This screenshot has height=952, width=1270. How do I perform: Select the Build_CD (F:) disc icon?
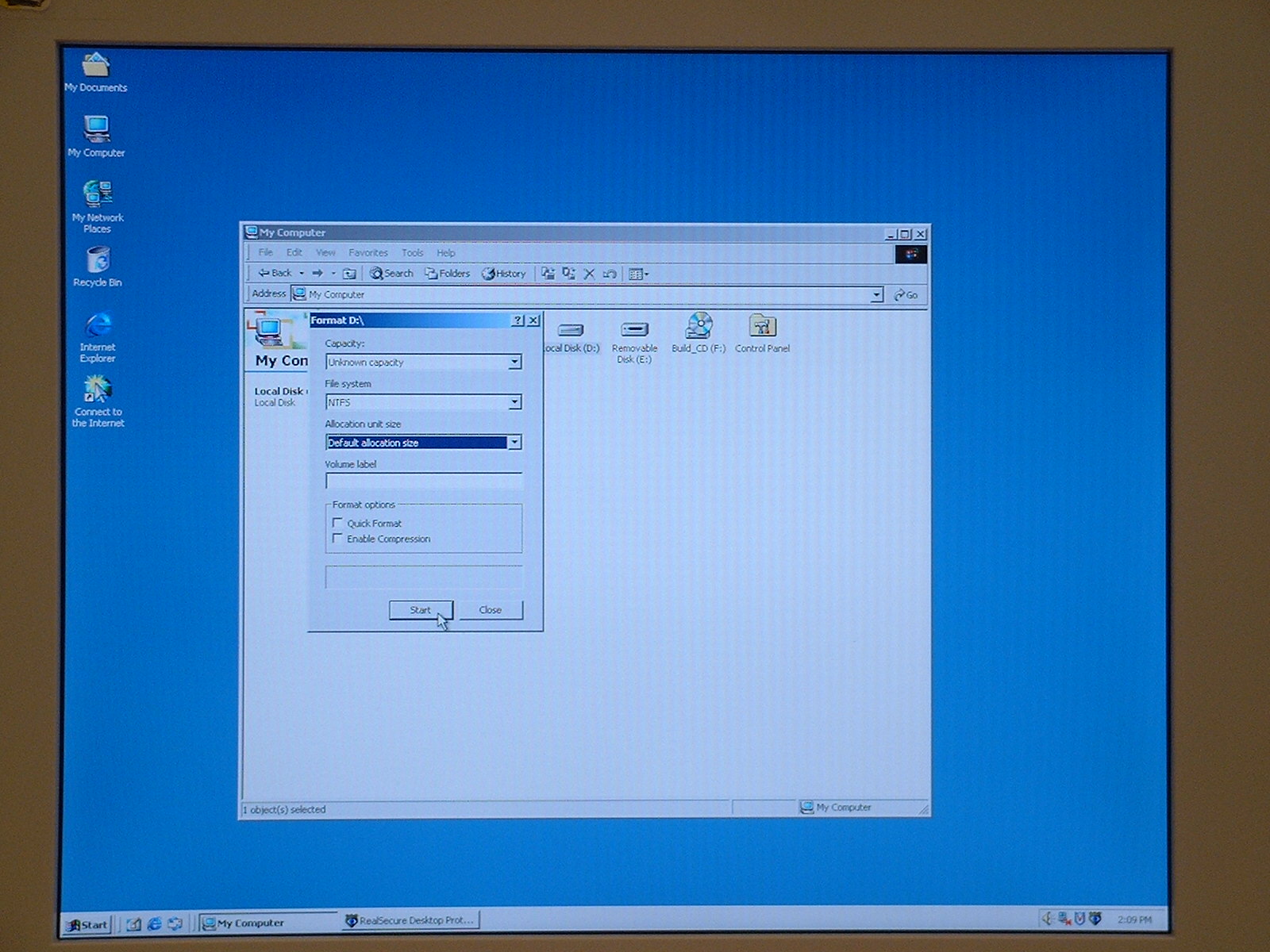pyautogui.click(x=698, y=327)
